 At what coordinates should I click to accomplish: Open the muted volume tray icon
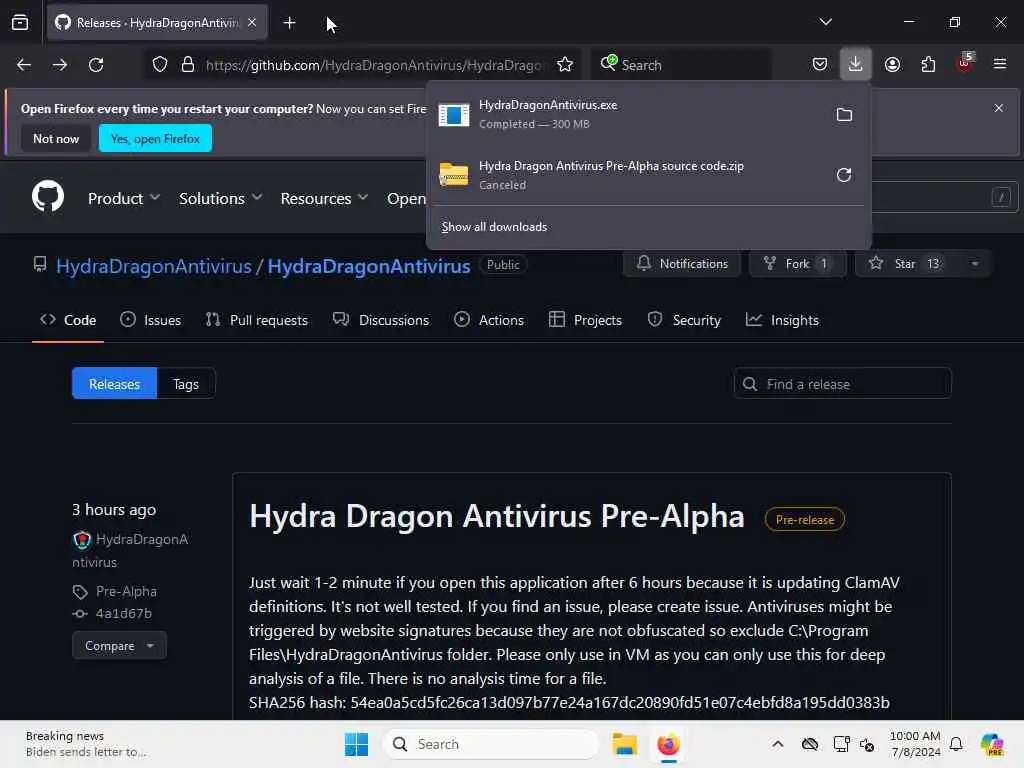point(867,744)
